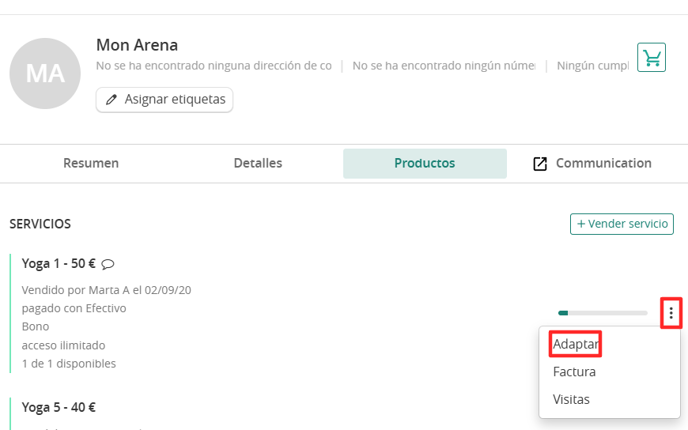
Task: Select the Productos tab
Action: [425, 163]
